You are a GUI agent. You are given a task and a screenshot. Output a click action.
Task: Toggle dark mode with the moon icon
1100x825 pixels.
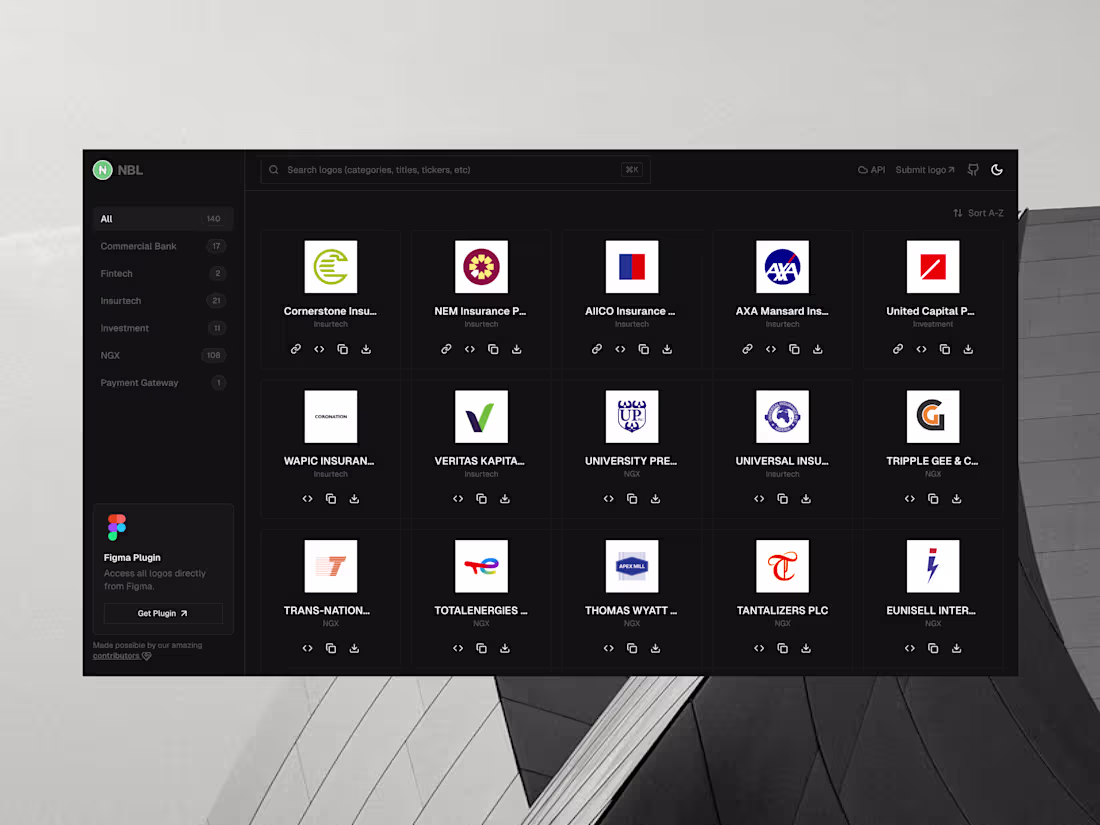coord(996,170)
